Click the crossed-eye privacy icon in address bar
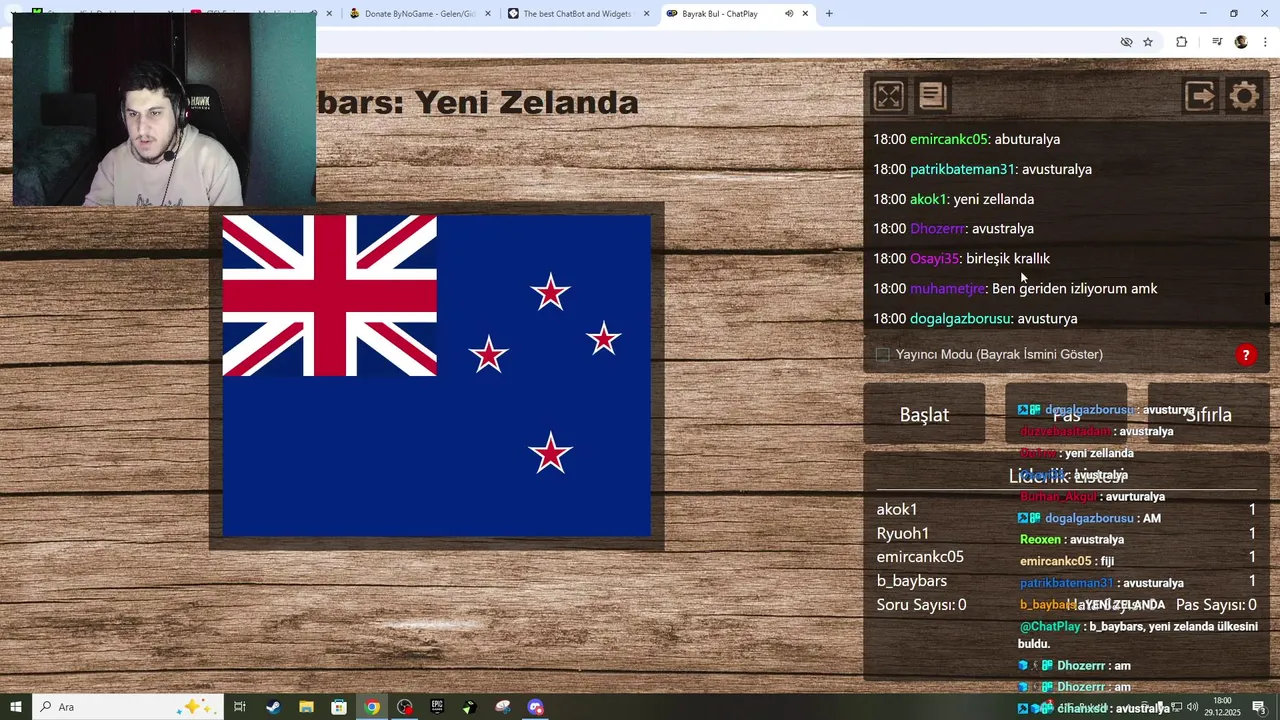The image size is (1280, 720). pyautogui.click(x=1126, y=42)
